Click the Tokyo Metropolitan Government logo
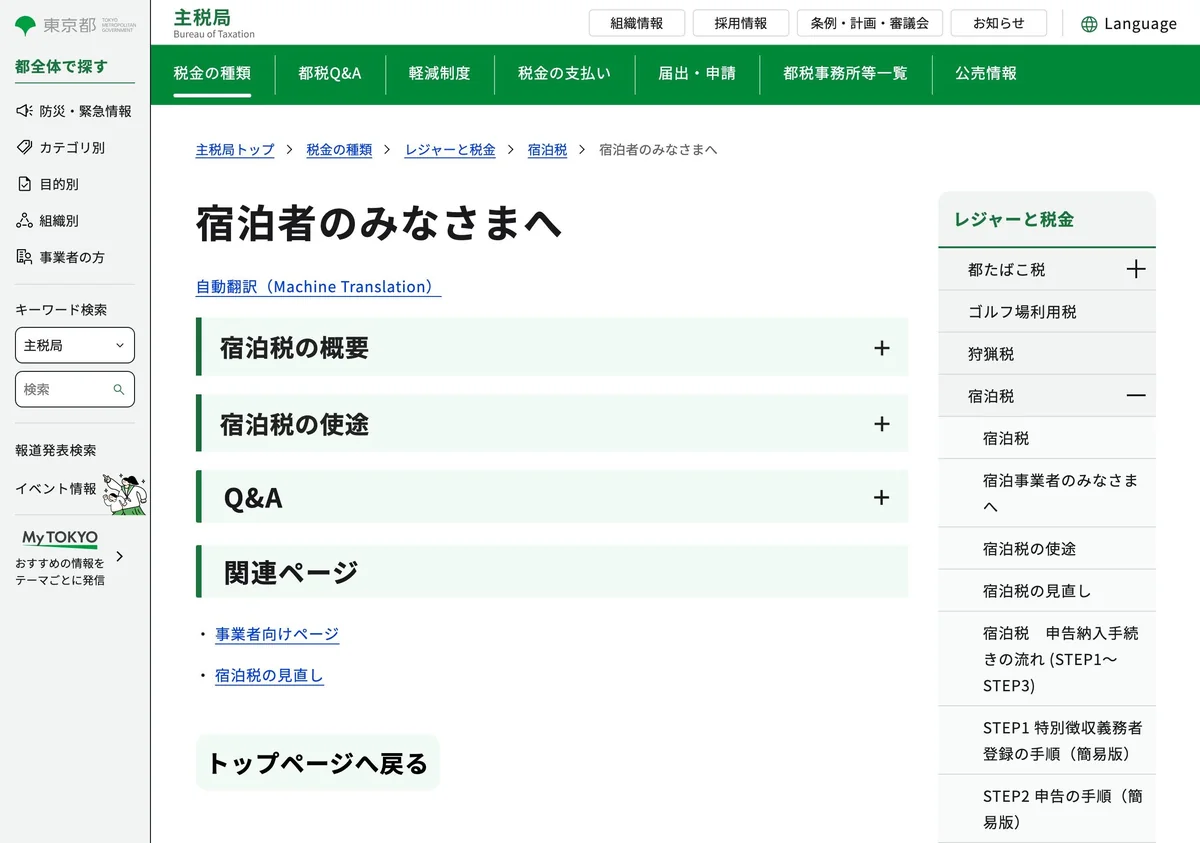 coord(76,25)
